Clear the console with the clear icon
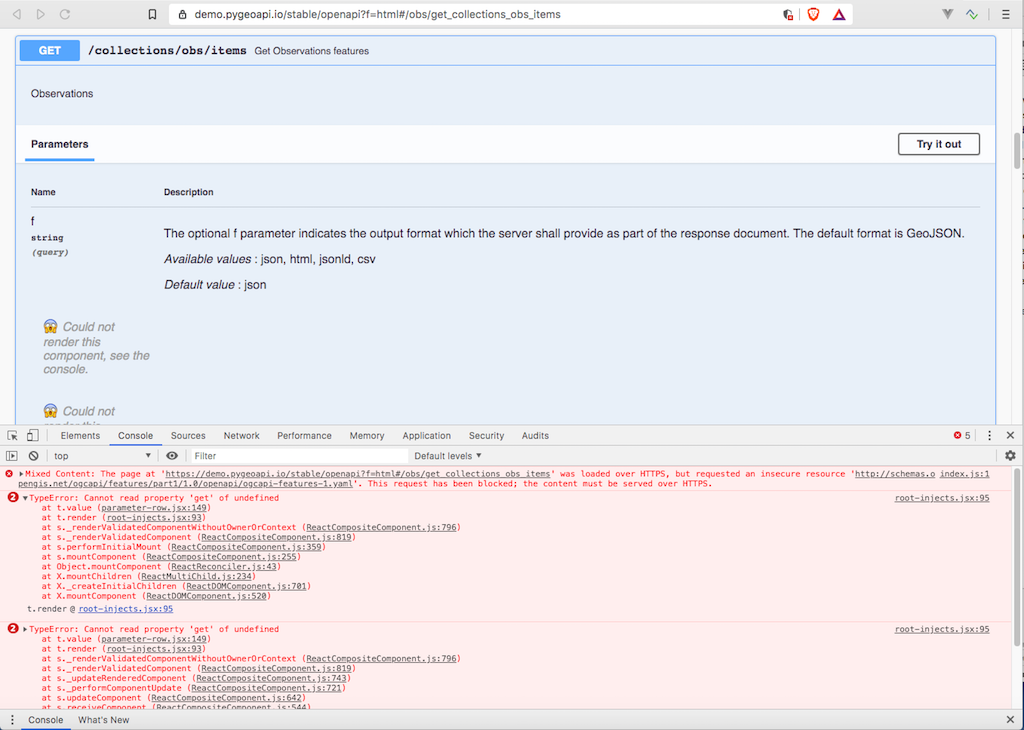The image size is (1024, 730). tap(33, 456)
